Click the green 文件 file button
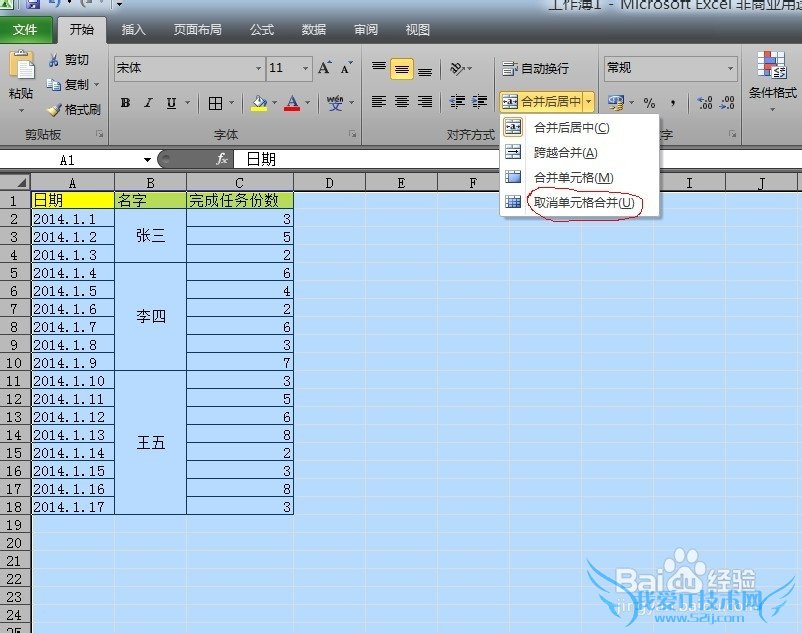 point(25,30)
